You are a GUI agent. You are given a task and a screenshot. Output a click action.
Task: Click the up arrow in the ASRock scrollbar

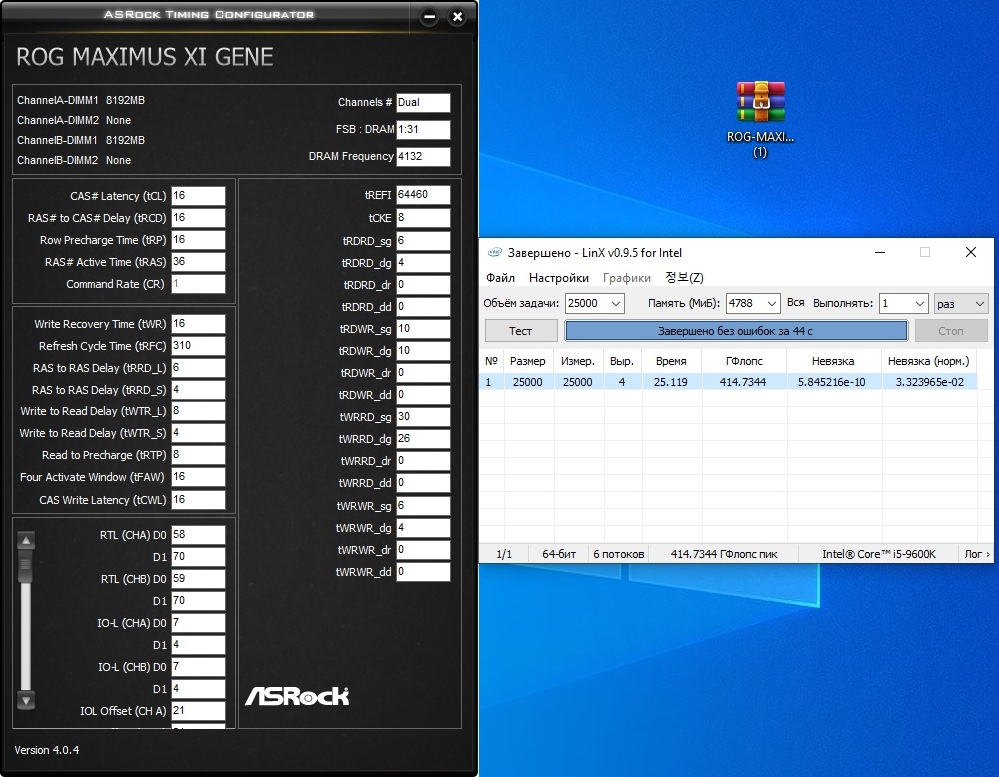[26, 541]
